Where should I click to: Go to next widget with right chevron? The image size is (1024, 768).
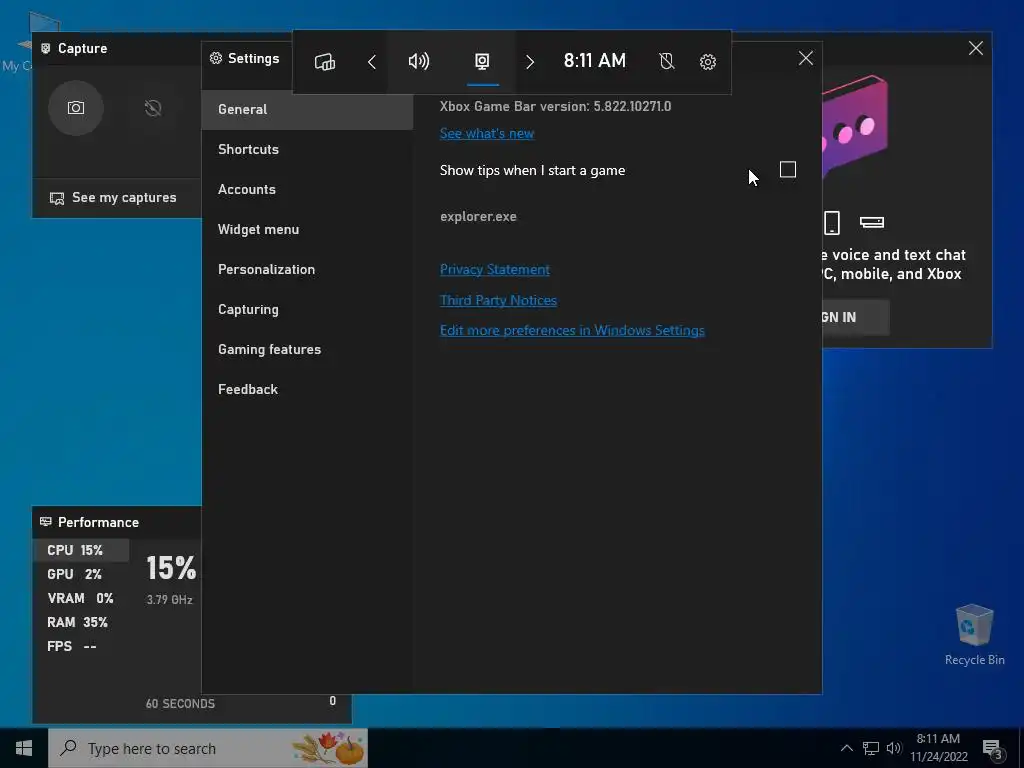tap(530, 62)
